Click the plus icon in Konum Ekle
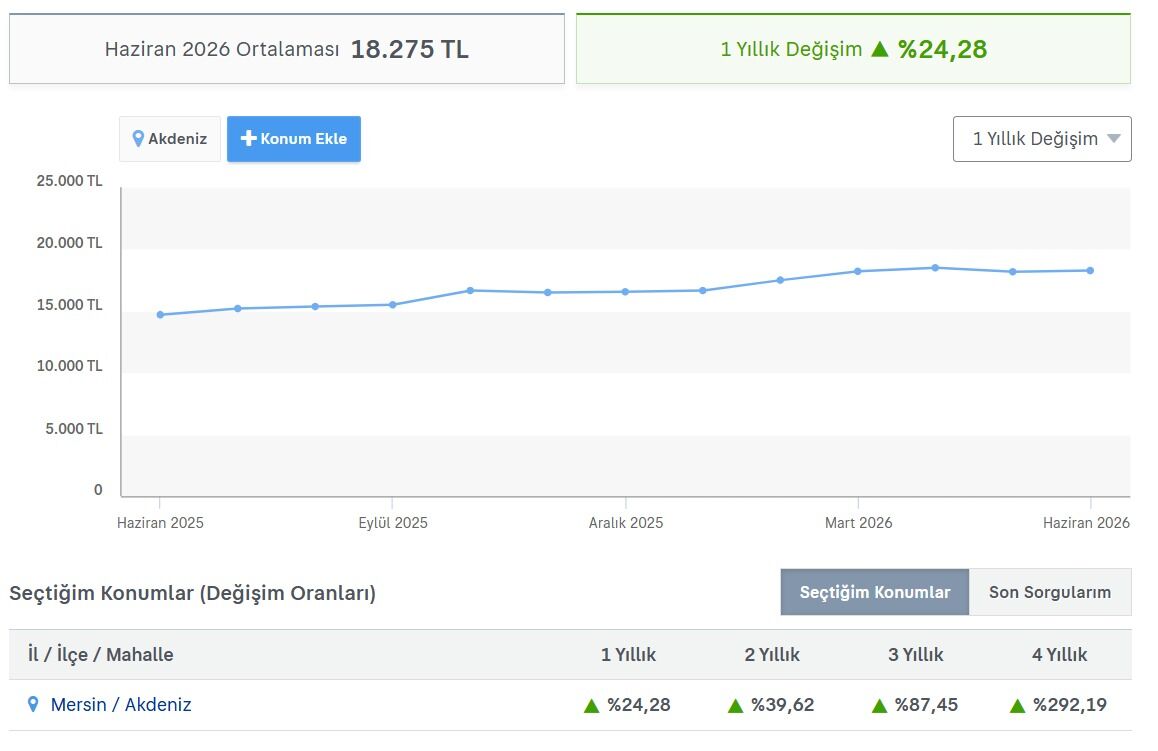The image size is (1158, 751). click(x=249, y=138)
